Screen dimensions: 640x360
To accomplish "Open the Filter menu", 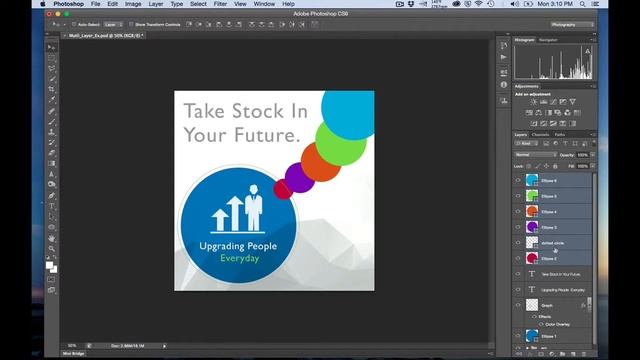I will [x=220, y=4].
